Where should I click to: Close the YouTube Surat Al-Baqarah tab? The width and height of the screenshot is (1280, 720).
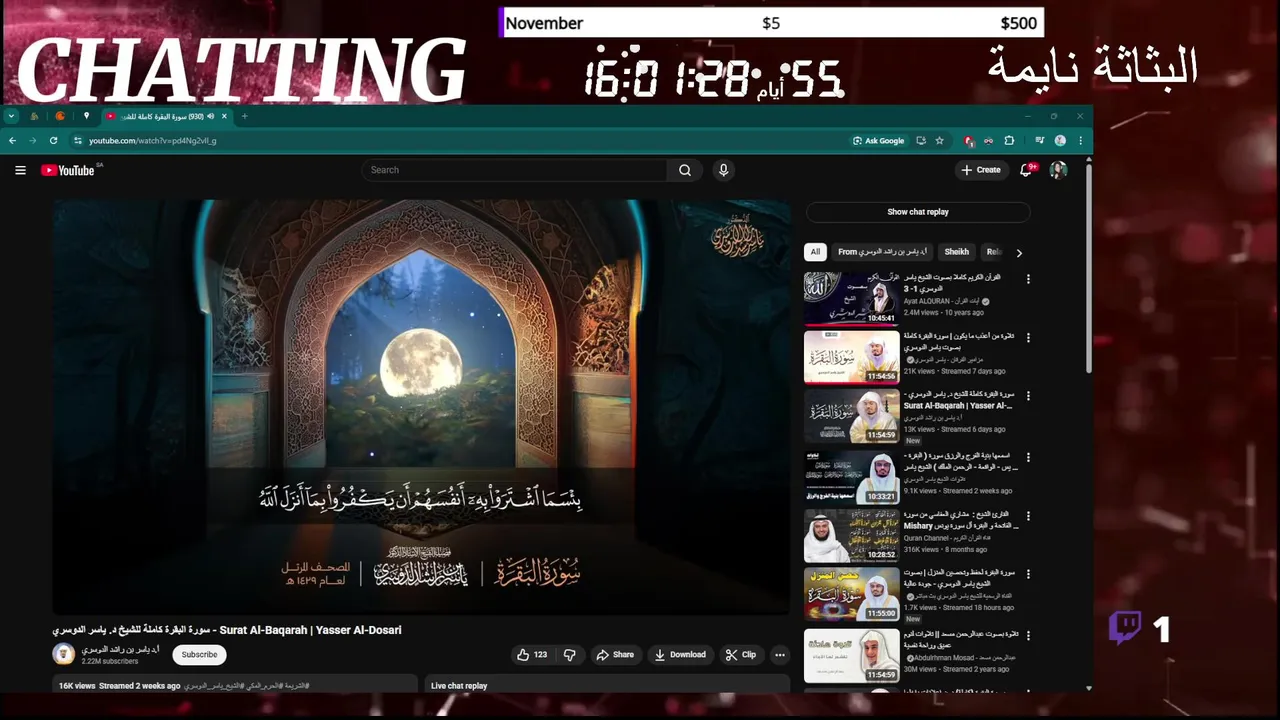pyautogui.click(x=224, y=116)
